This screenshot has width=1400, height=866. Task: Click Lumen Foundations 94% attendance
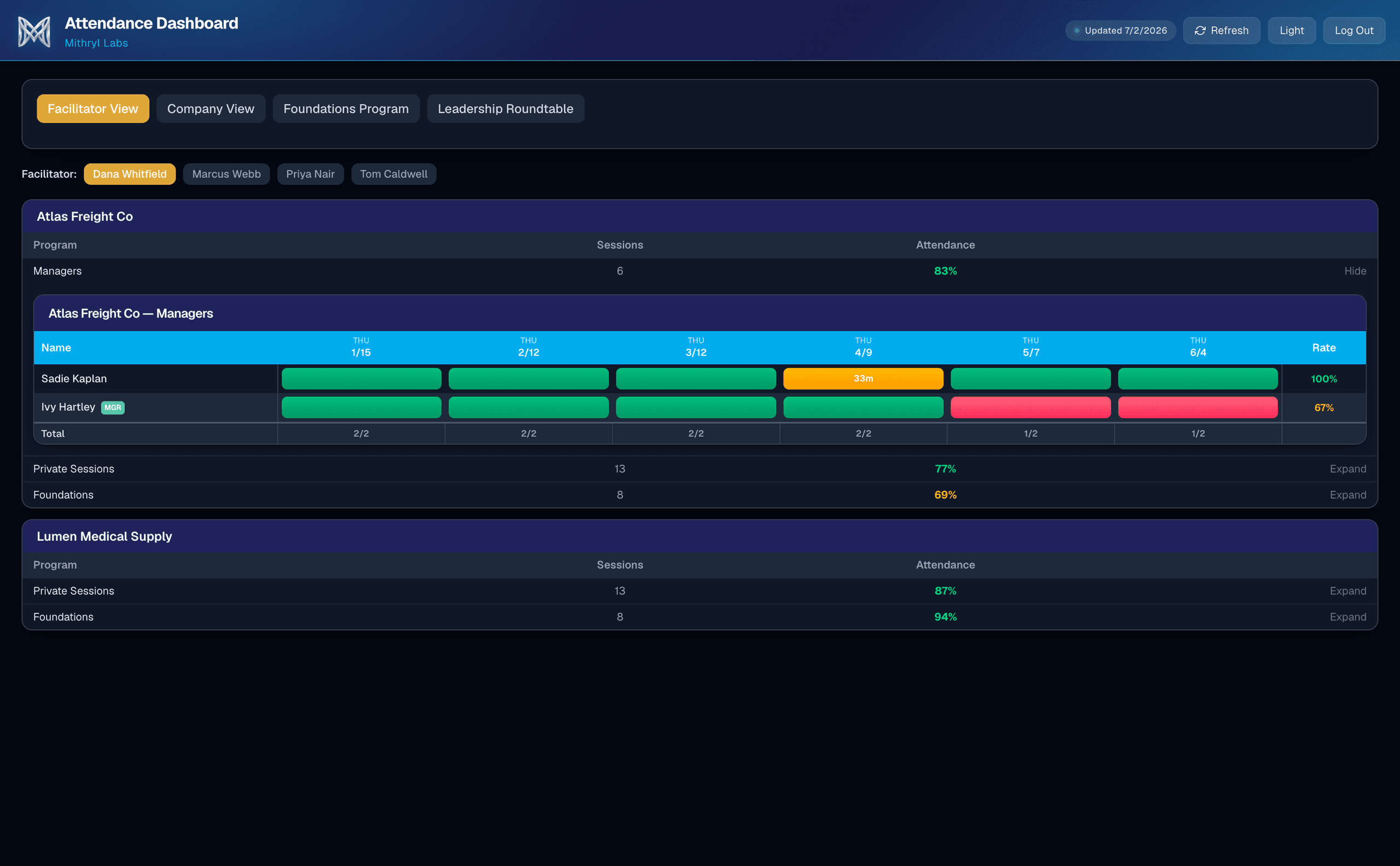tap(945, 617)
